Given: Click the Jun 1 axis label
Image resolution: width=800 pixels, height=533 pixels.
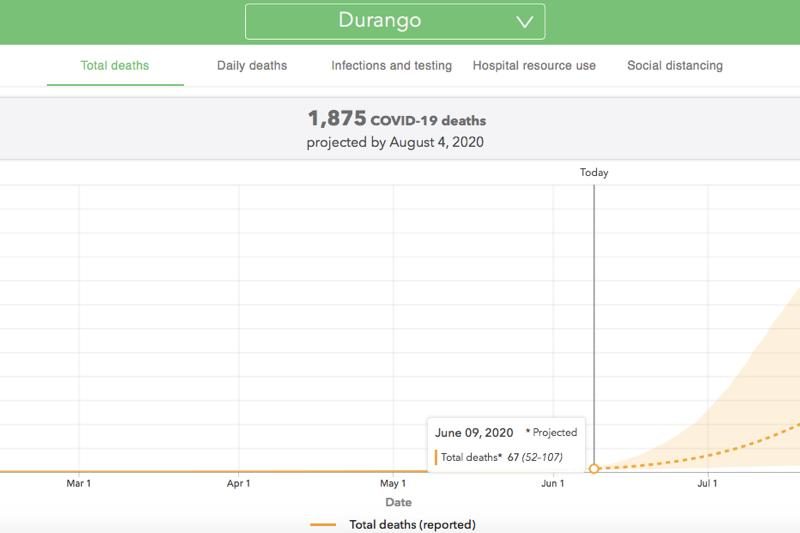Looking at the screenshot, I should [x=553, y=484].
